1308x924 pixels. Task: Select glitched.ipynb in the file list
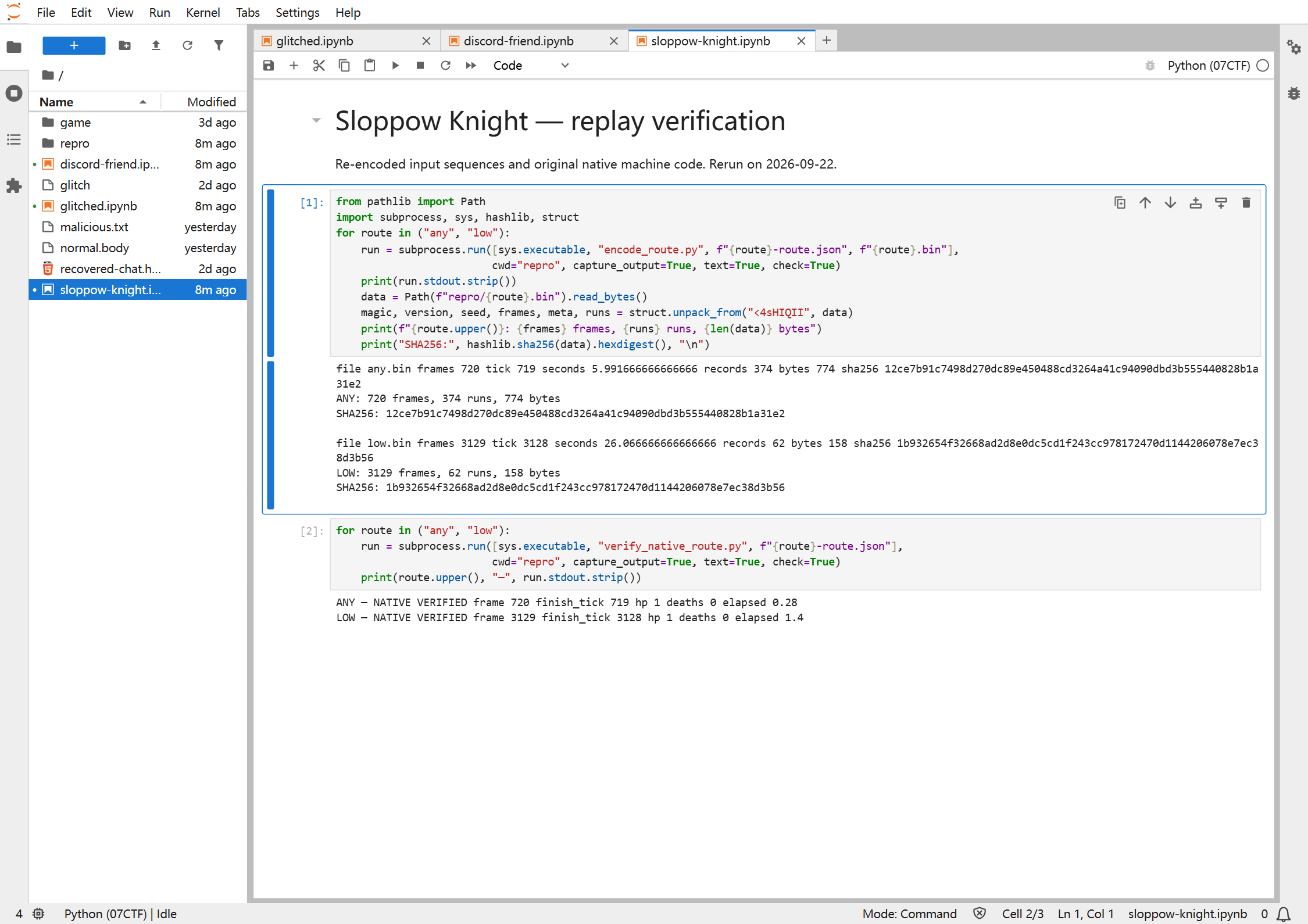[x=138, y=206]
